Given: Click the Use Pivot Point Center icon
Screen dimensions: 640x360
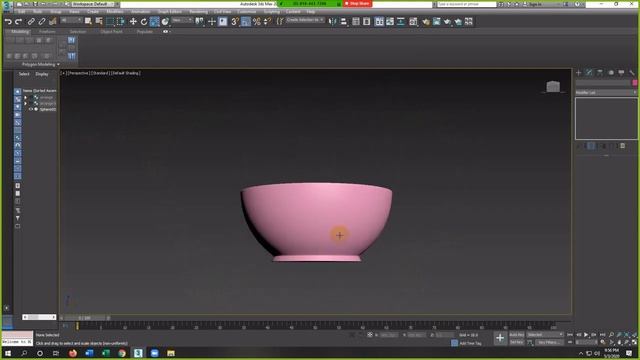Looking at the screenshot, I should tap(200, 22).
